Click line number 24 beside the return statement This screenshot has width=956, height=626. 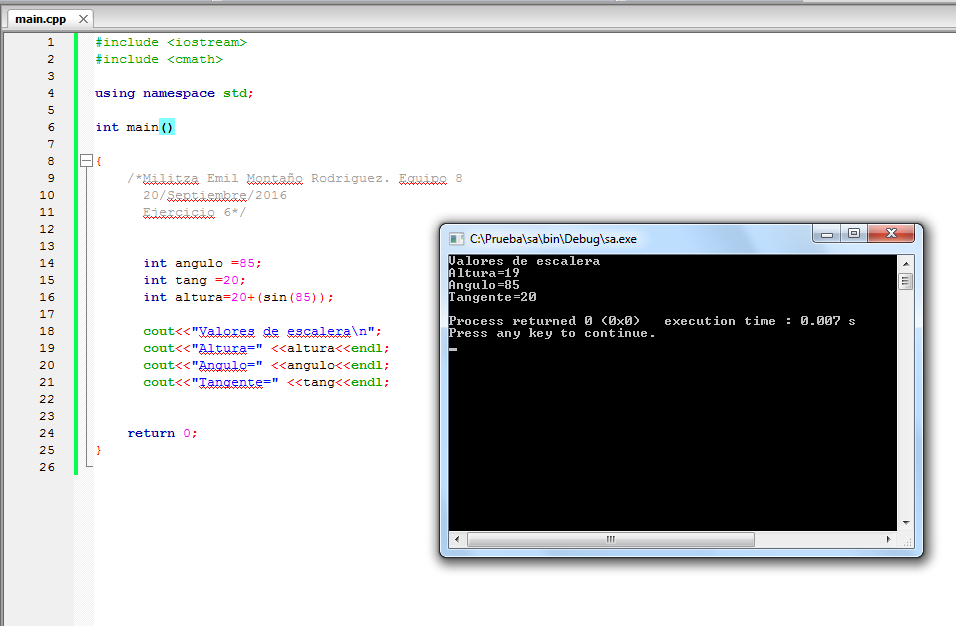point(46,432)
